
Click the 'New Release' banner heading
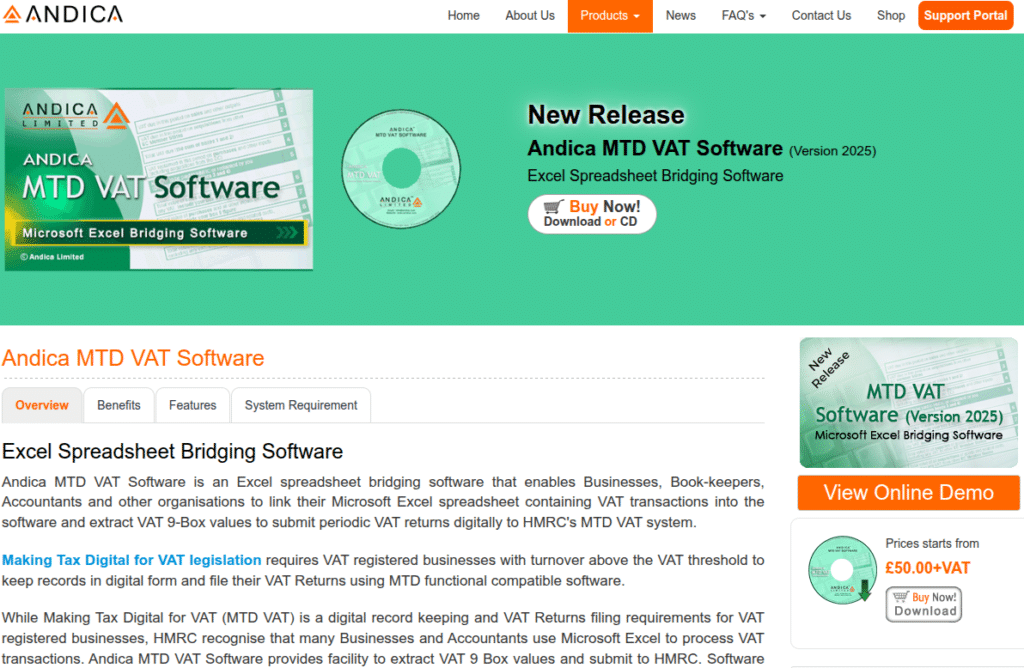click(x=606, y=115)
